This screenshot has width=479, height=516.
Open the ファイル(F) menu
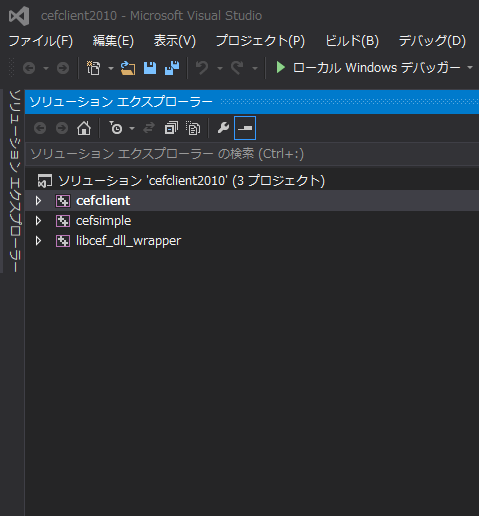(x=41, y=41)
